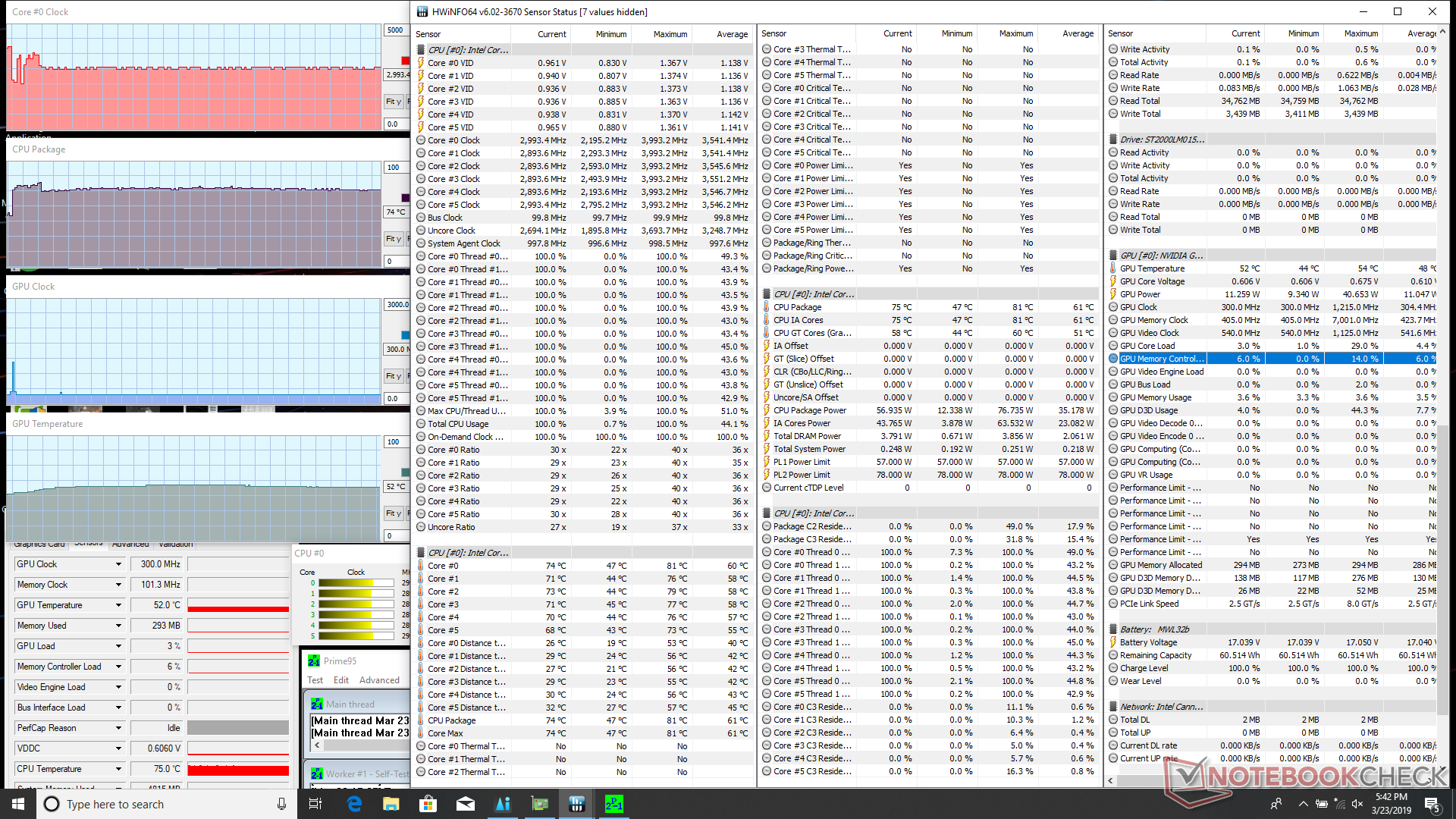Click the Task View icon

pos(316,804)
